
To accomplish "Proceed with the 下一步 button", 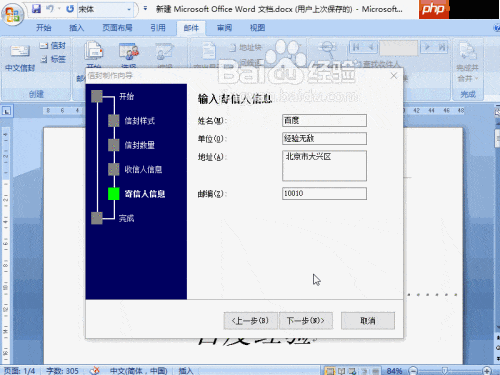I will (x=306, y=321).
